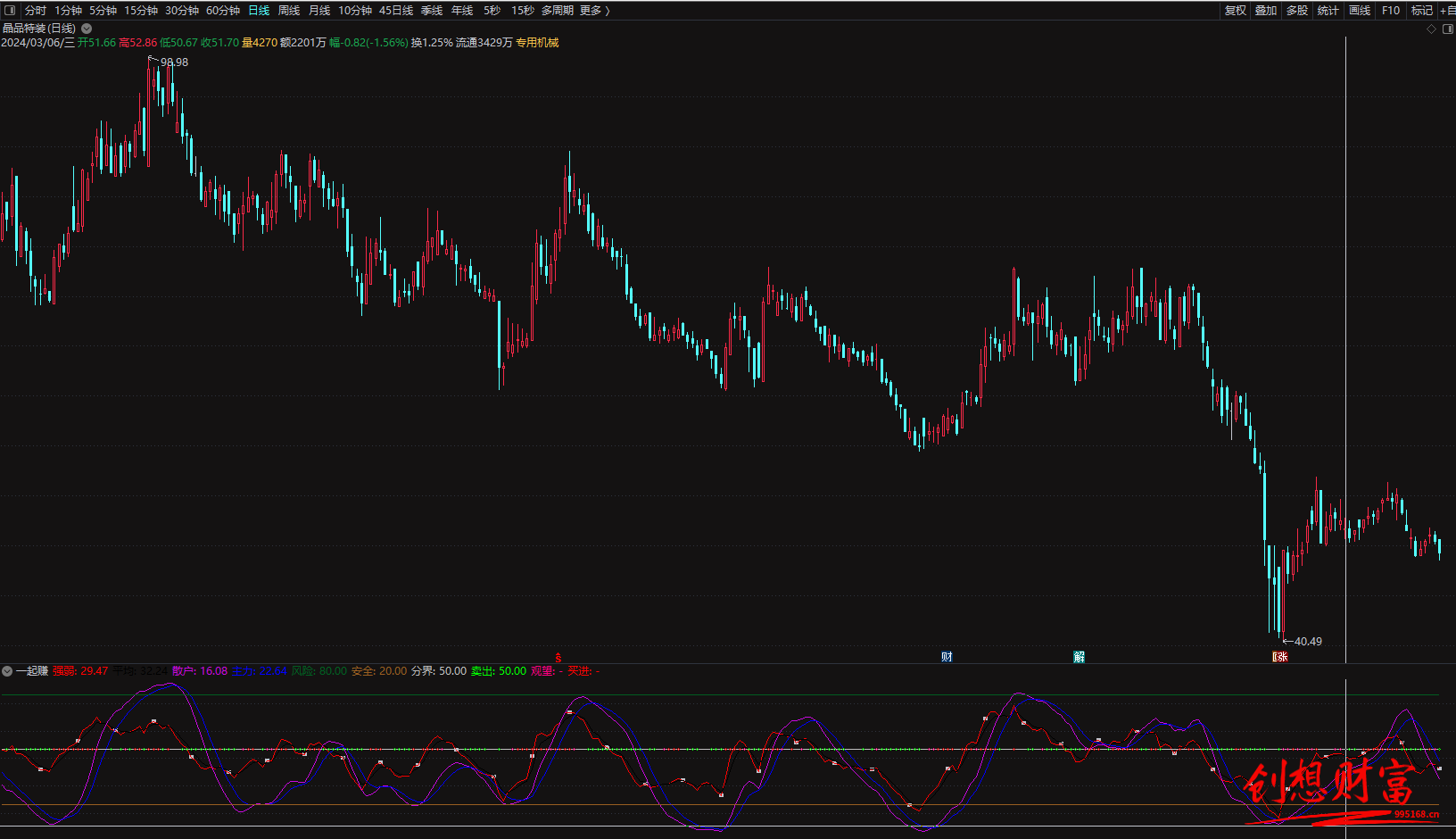1456x839 pixels.
Task: Click the 标记 mark button
Action: coord(1422,11)
